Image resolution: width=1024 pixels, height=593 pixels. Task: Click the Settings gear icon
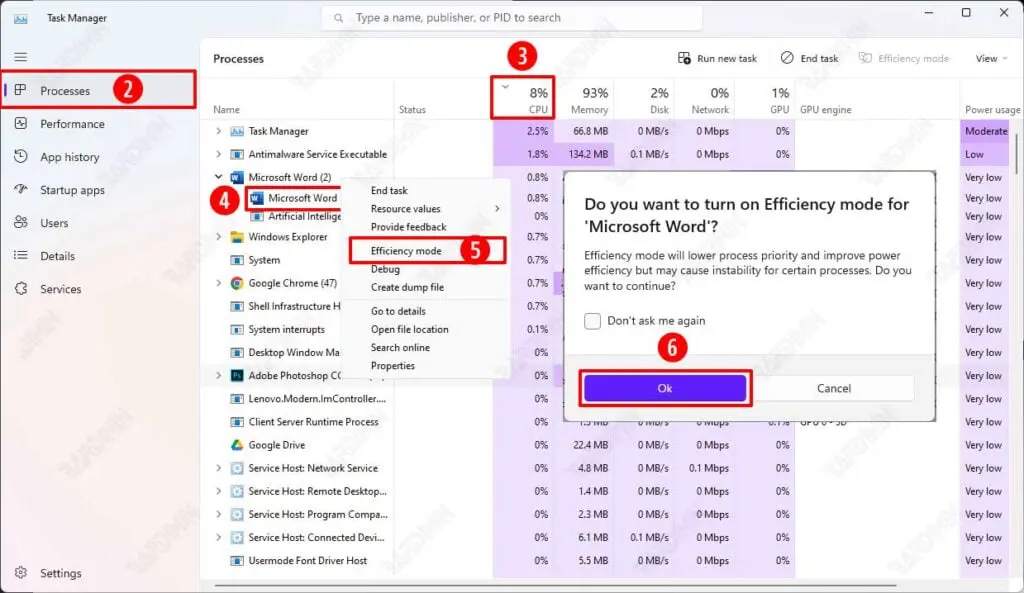point(21,573)
